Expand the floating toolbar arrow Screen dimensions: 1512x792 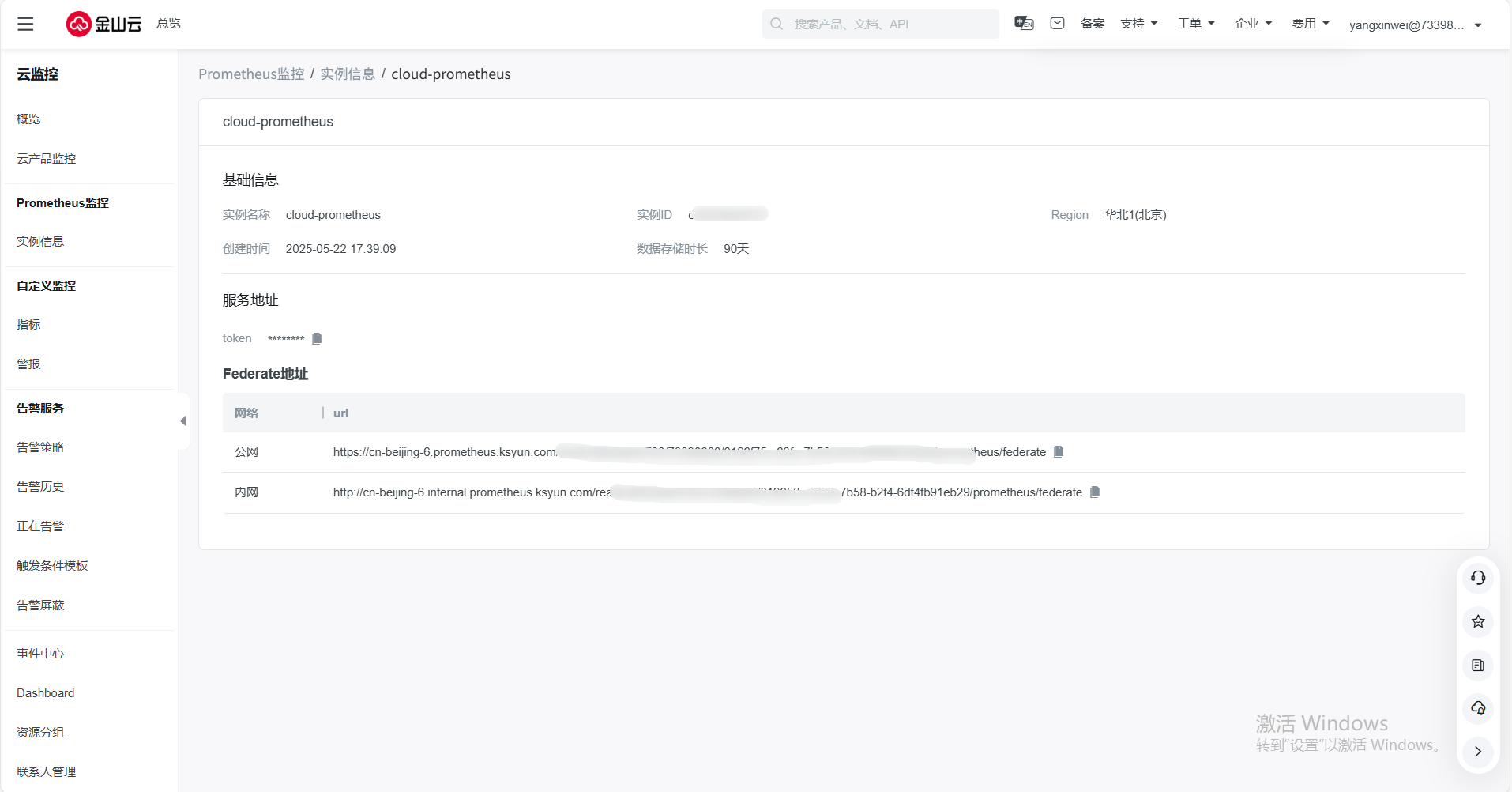click(x=1478, y=752)
